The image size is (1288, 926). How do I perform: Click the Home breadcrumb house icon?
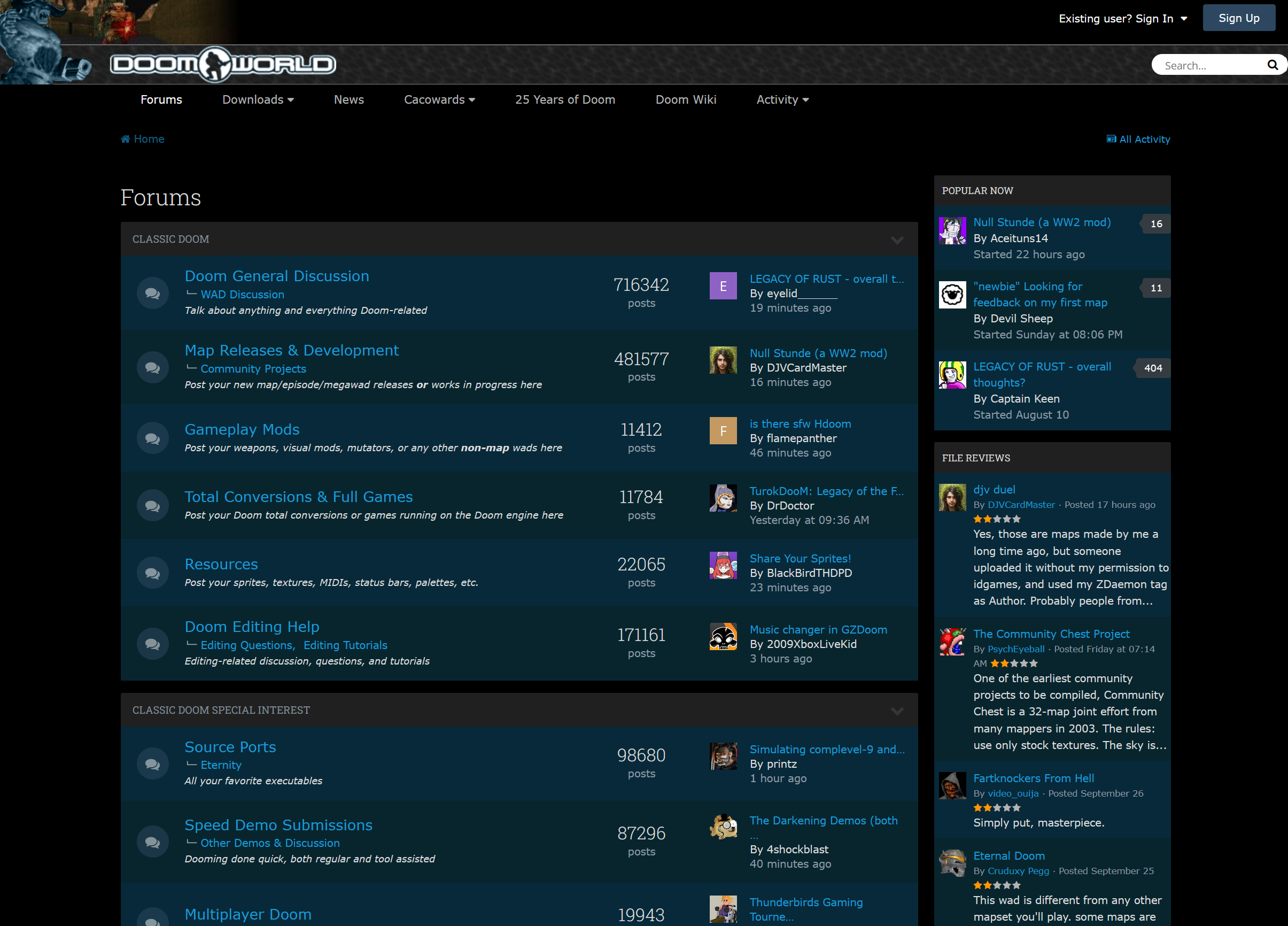pos(126,139)
